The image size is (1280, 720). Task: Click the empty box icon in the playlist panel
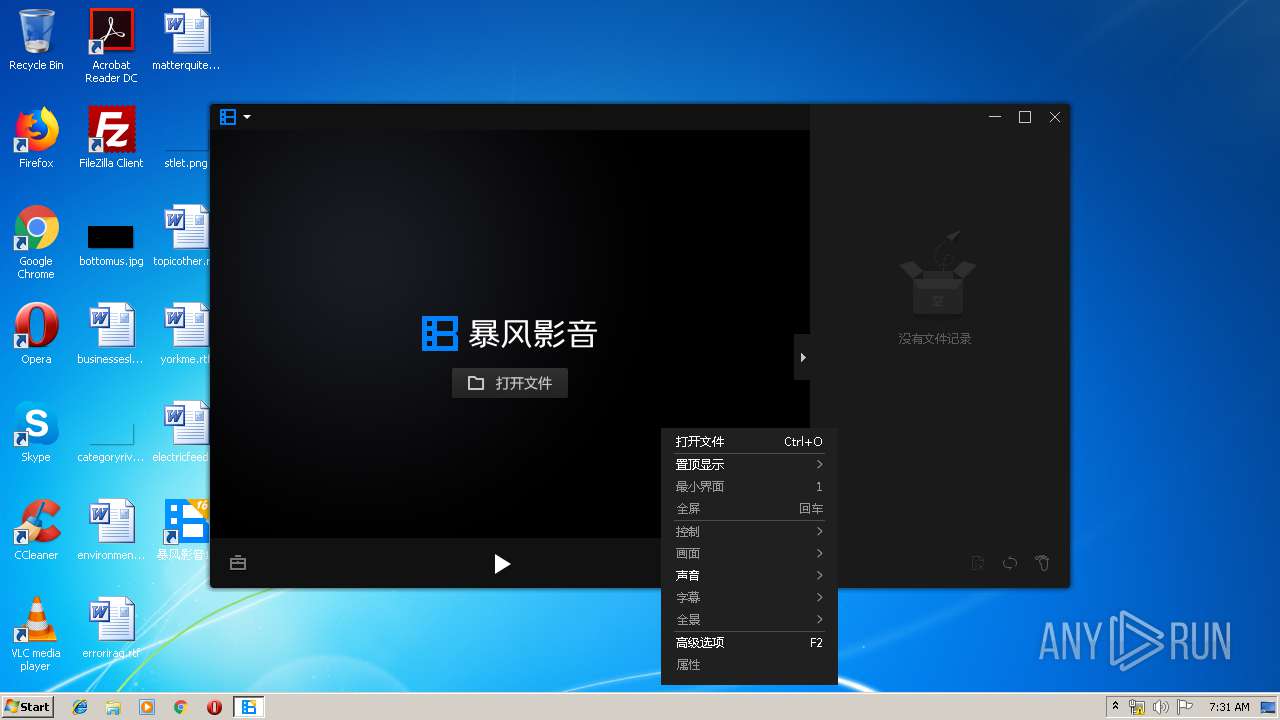pos(936,275)
